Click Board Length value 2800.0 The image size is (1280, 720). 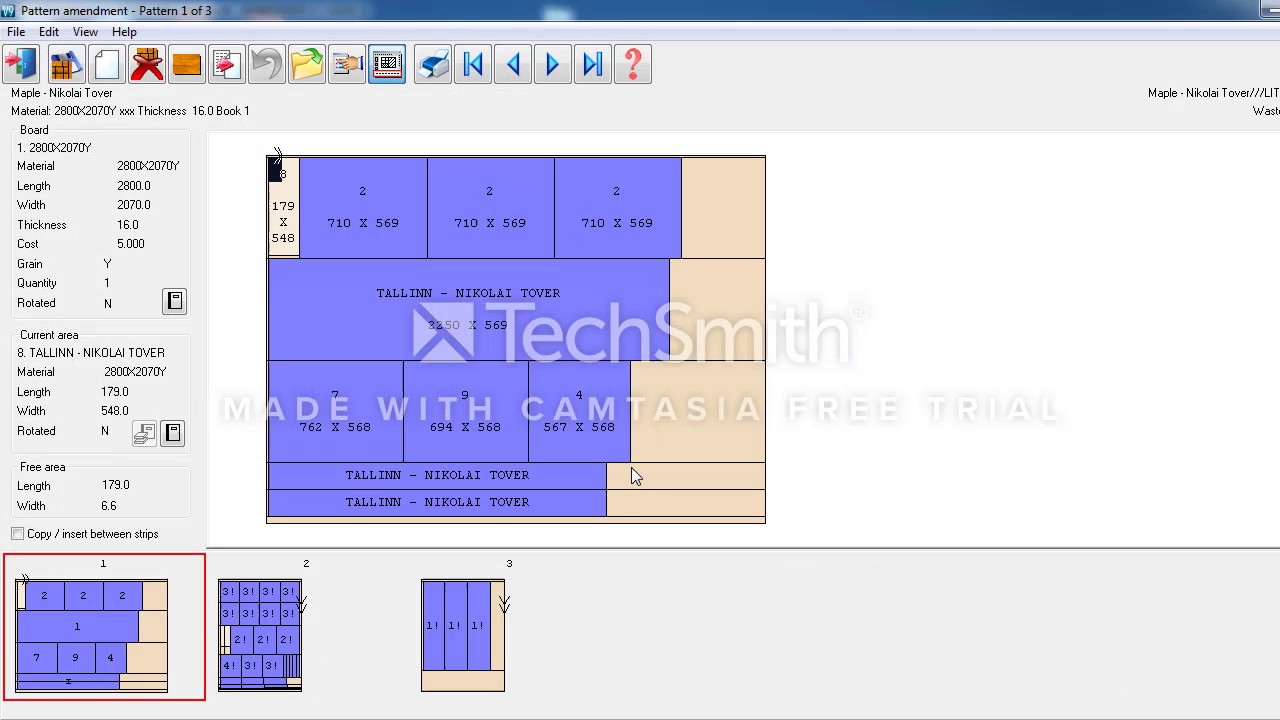[133, 186]
